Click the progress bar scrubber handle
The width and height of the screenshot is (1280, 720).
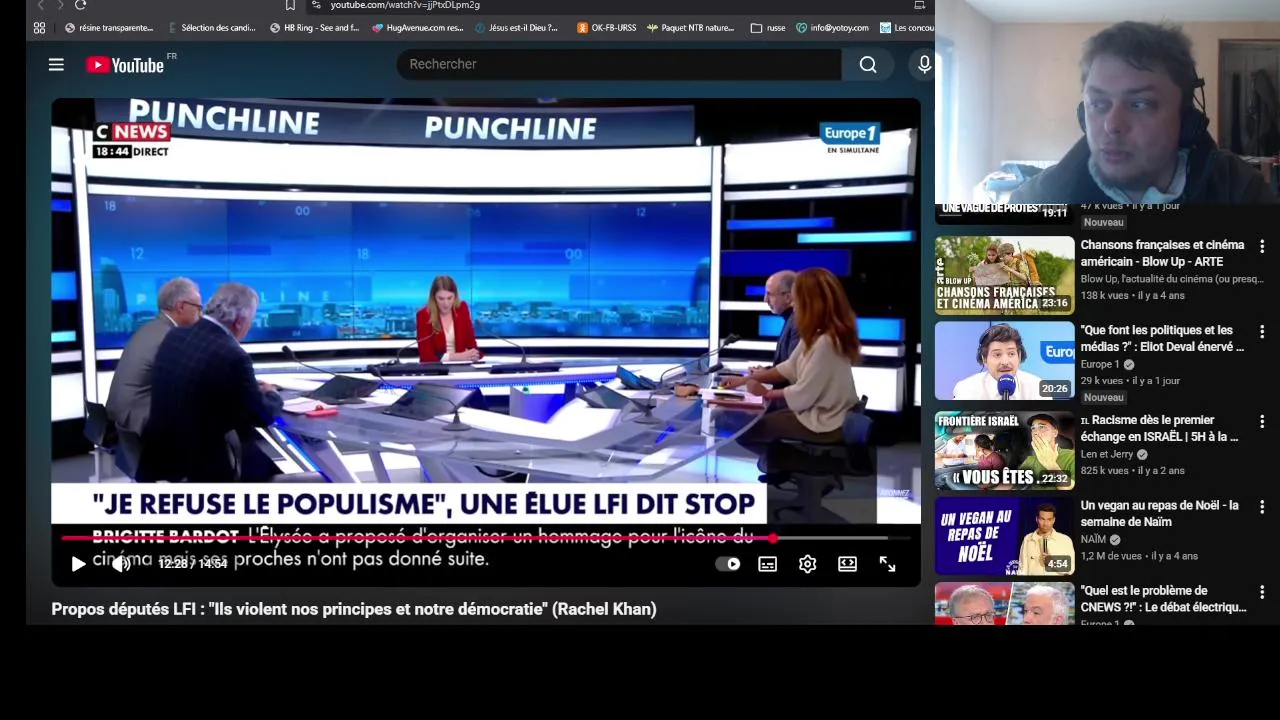click(773, 538)
